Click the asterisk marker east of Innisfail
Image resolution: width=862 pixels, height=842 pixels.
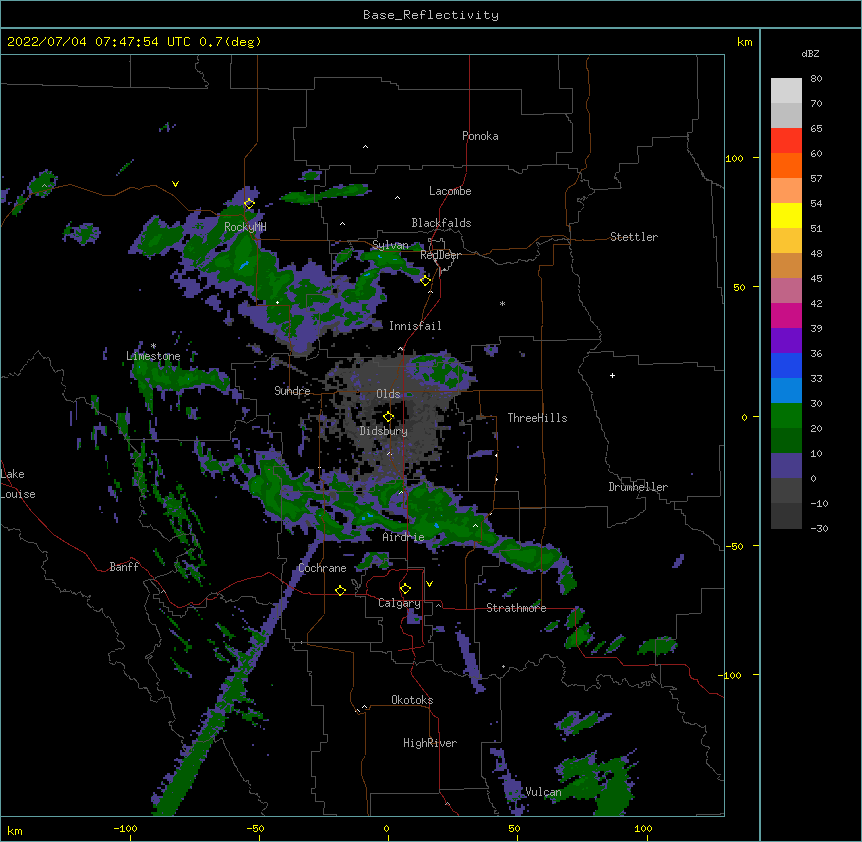click(502, 303)
